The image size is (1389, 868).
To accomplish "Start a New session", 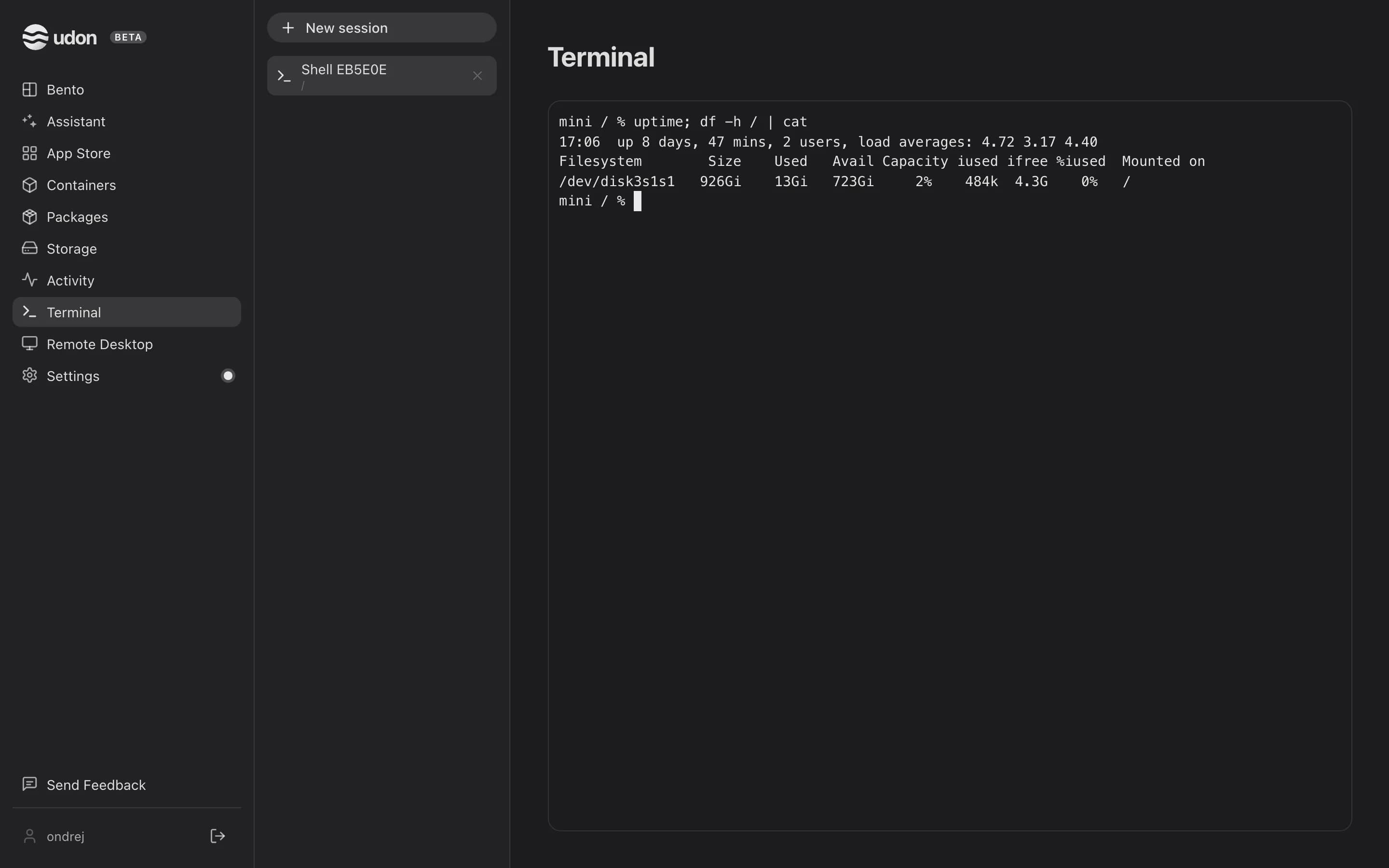I will 381,27.
